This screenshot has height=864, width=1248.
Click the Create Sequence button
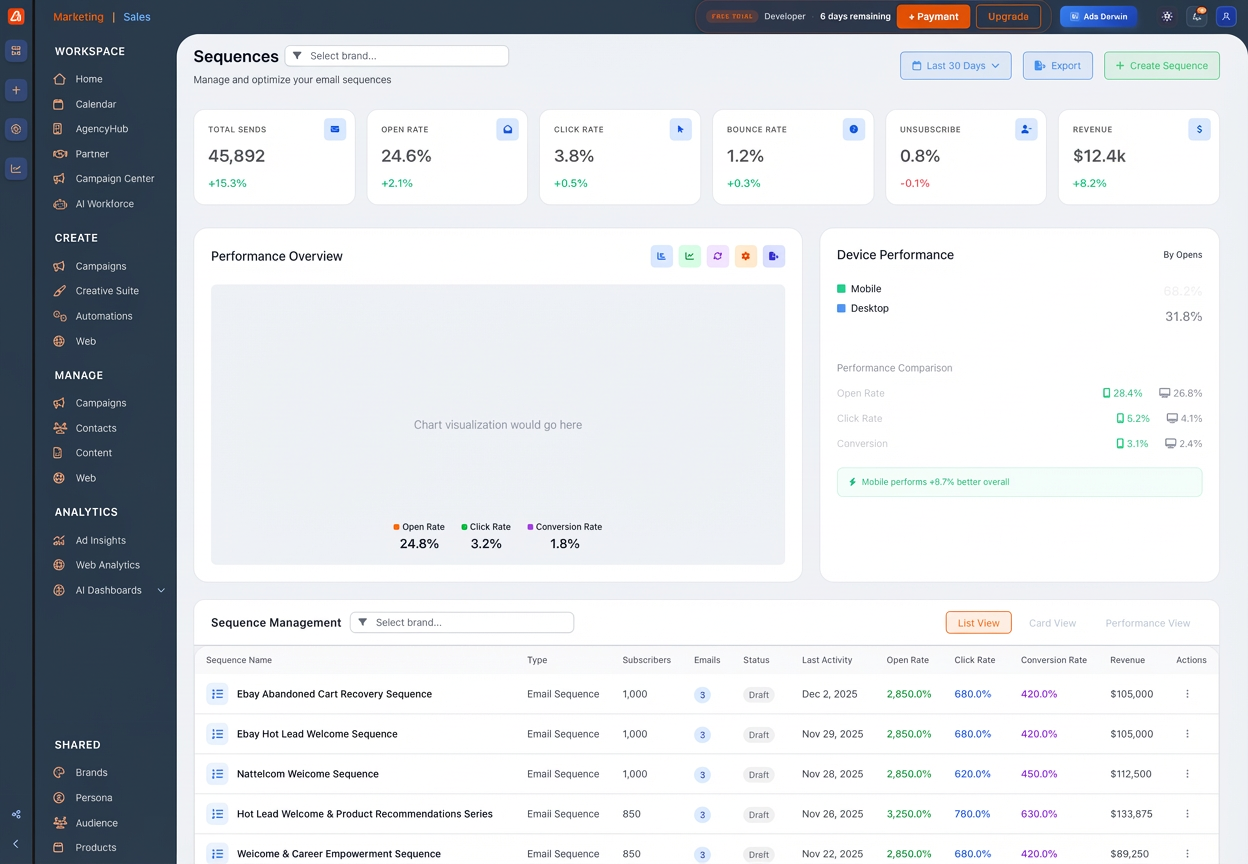[x=1161, y=66]
